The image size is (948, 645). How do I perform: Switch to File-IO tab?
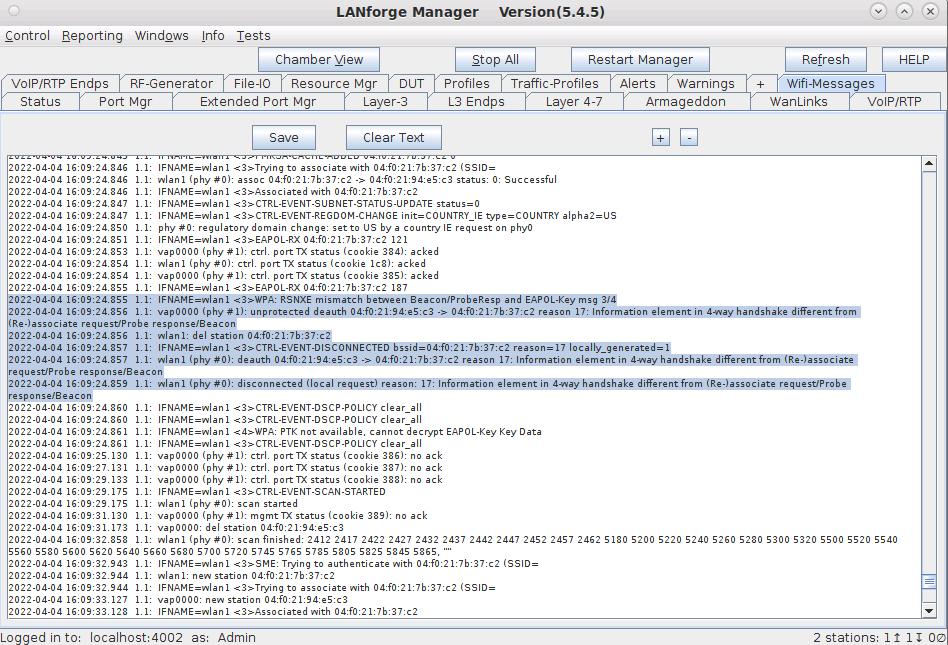pyautogui.click(x=252, y=83)
